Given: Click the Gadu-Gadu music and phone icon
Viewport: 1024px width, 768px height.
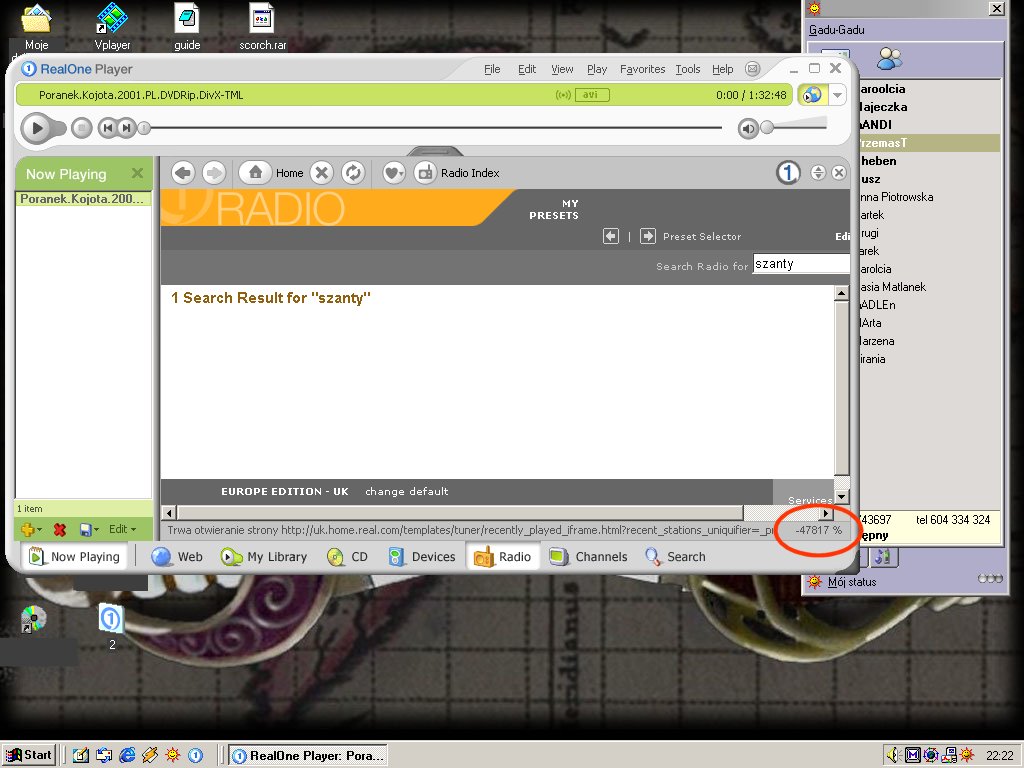Looking at the screenshot, I should pyautogui.click(x=882, y=556).
